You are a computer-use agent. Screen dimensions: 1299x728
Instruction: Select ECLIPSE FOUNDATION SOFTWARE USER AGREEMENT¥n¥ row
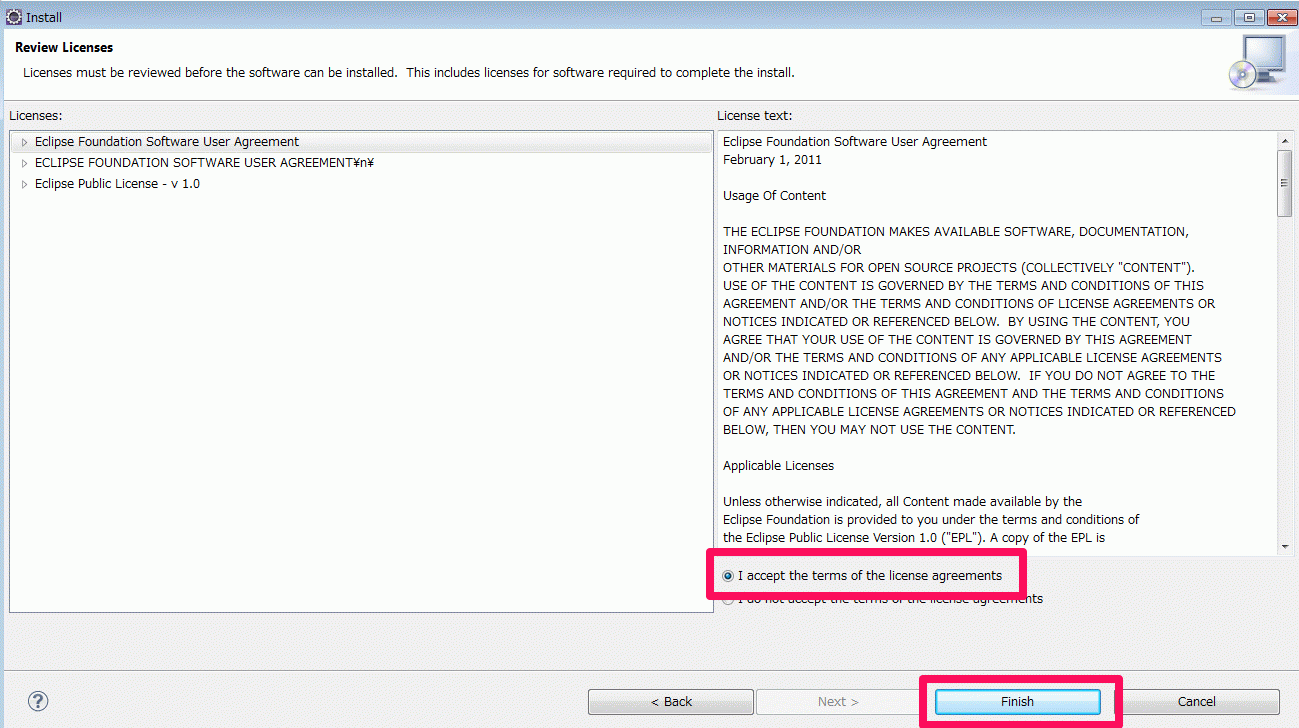tap(360, 163)
